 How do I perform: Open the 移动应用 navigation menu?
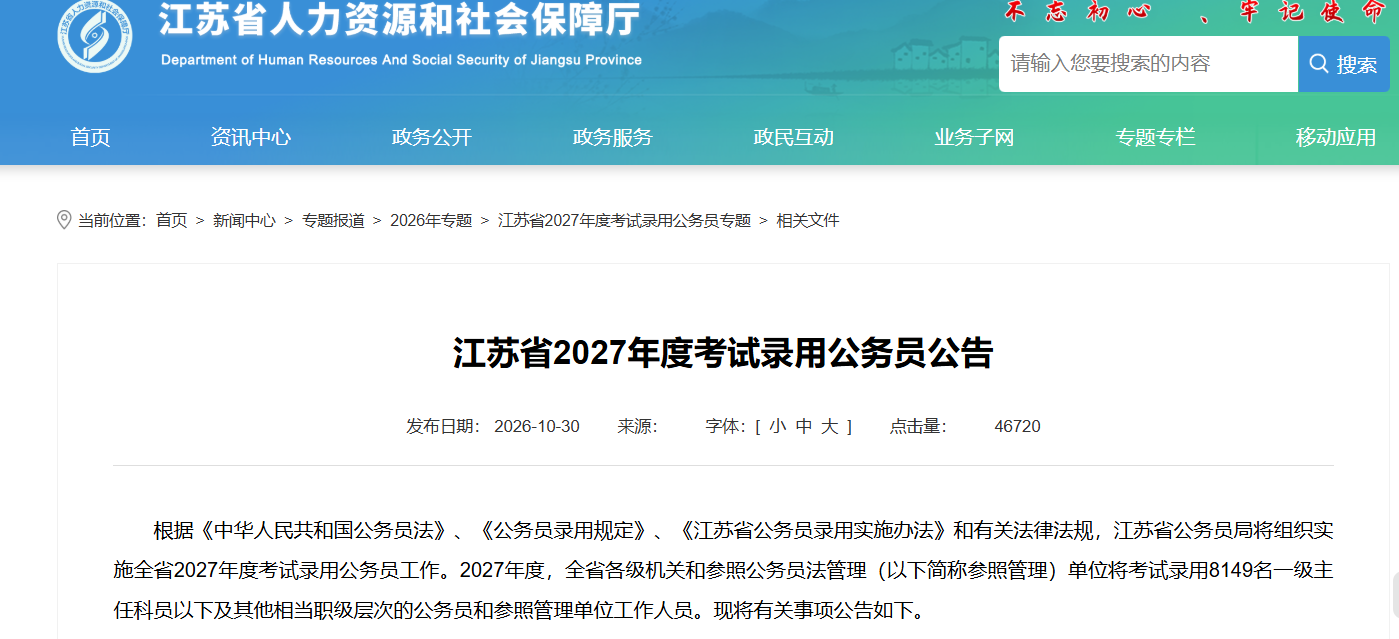[1337, 138]
